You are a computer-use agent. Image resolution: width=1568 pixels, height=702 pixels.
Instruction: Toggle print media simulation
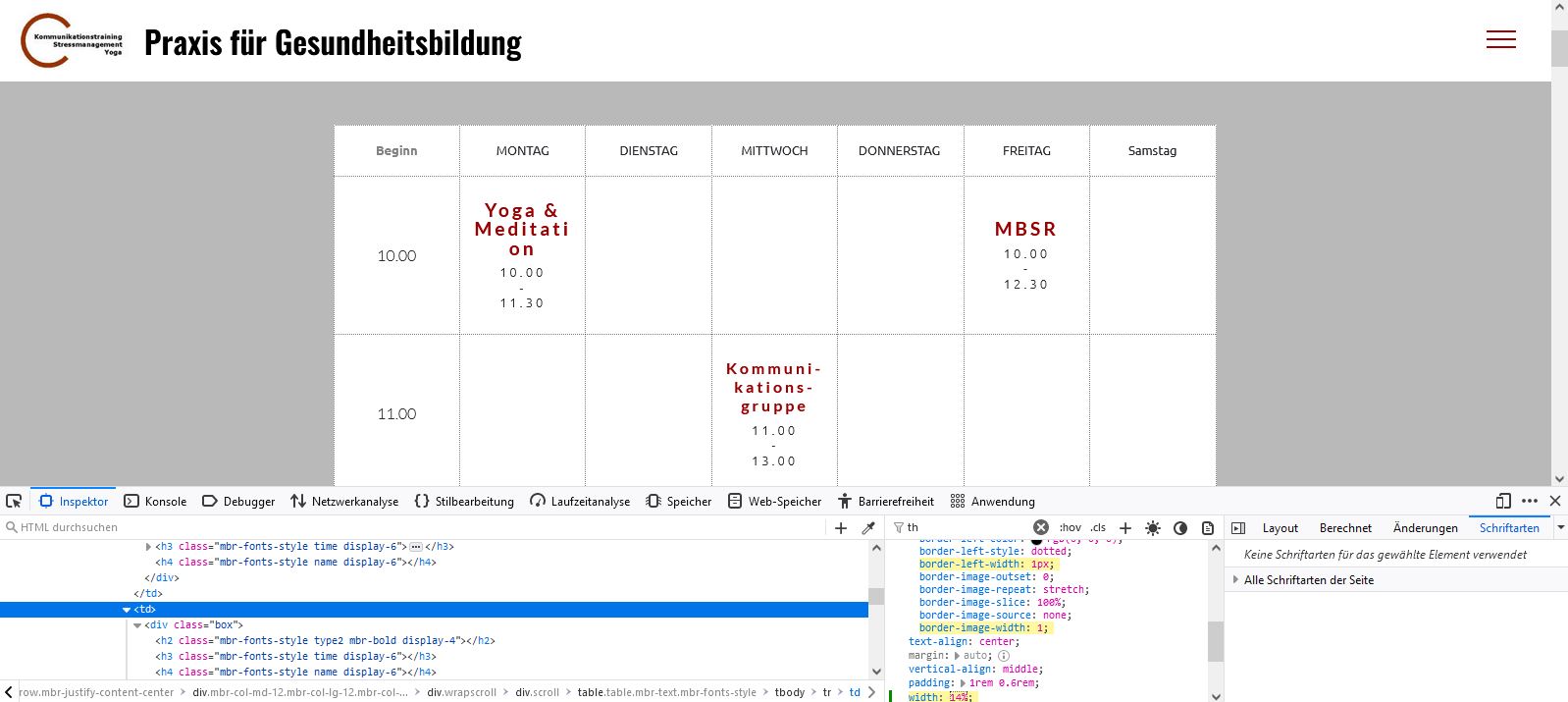coord(1208,527)
